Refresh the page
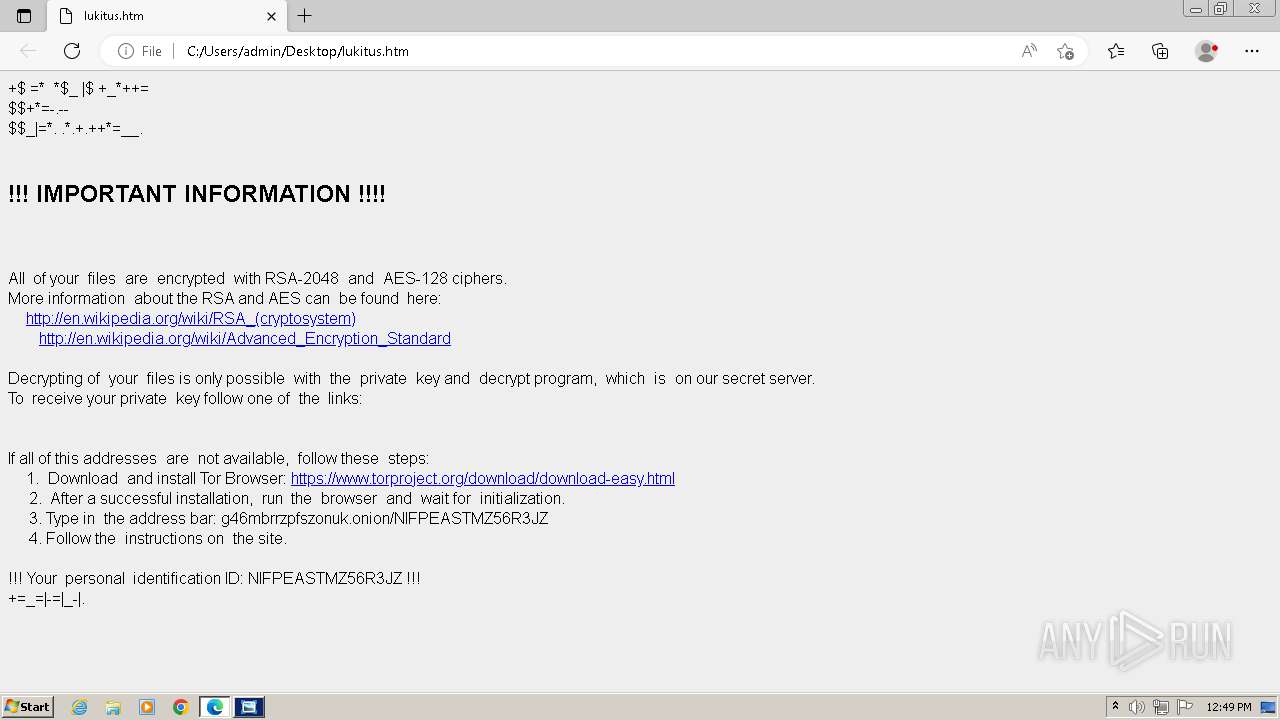This screenshot has height=720, width=1280. point(72,51)
